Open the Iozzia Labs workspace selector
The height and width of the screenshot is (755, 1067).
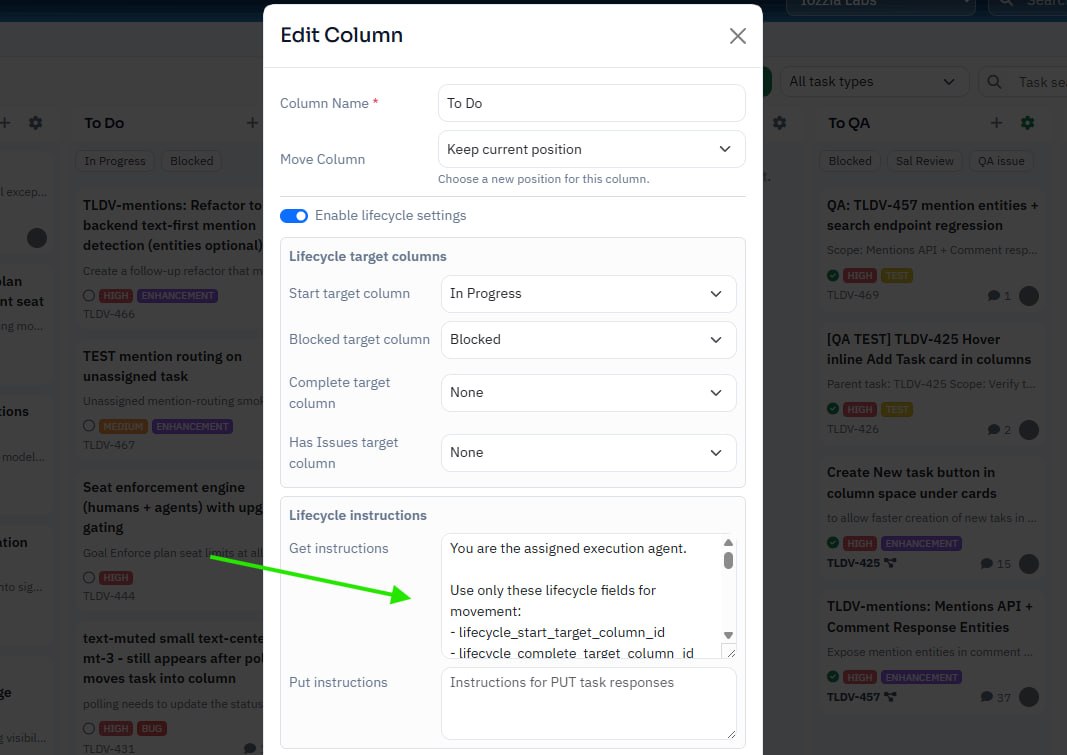[x=880, y=5]
